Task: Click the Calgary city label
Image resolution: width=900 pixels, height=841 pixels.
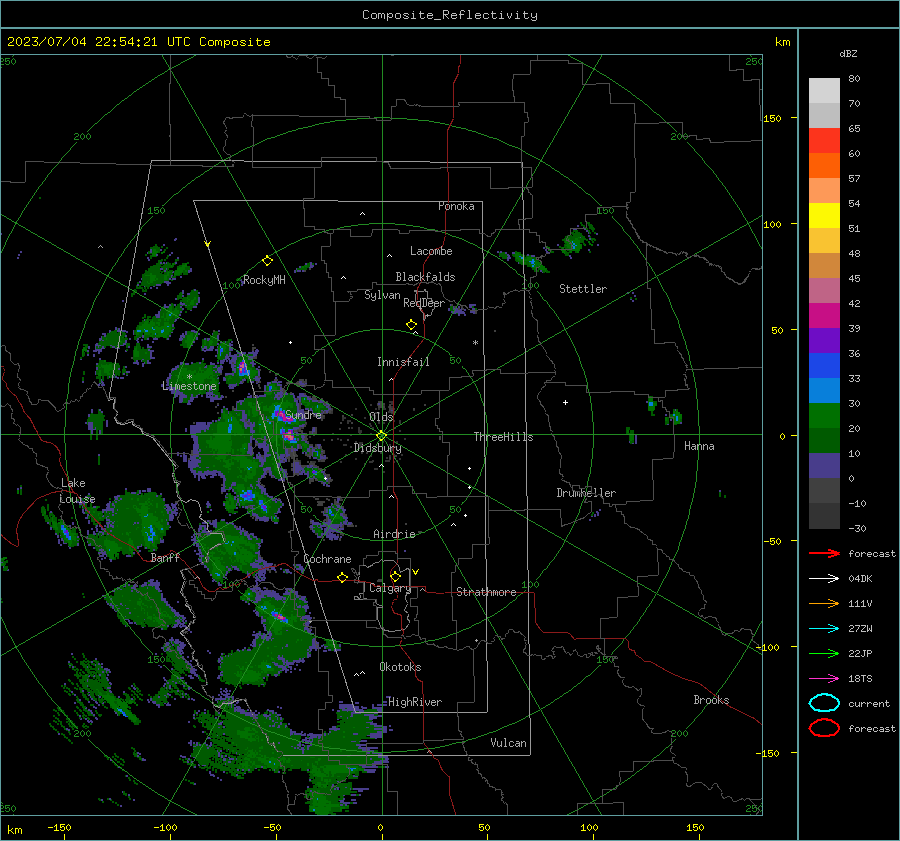Action: coord(390,588)
